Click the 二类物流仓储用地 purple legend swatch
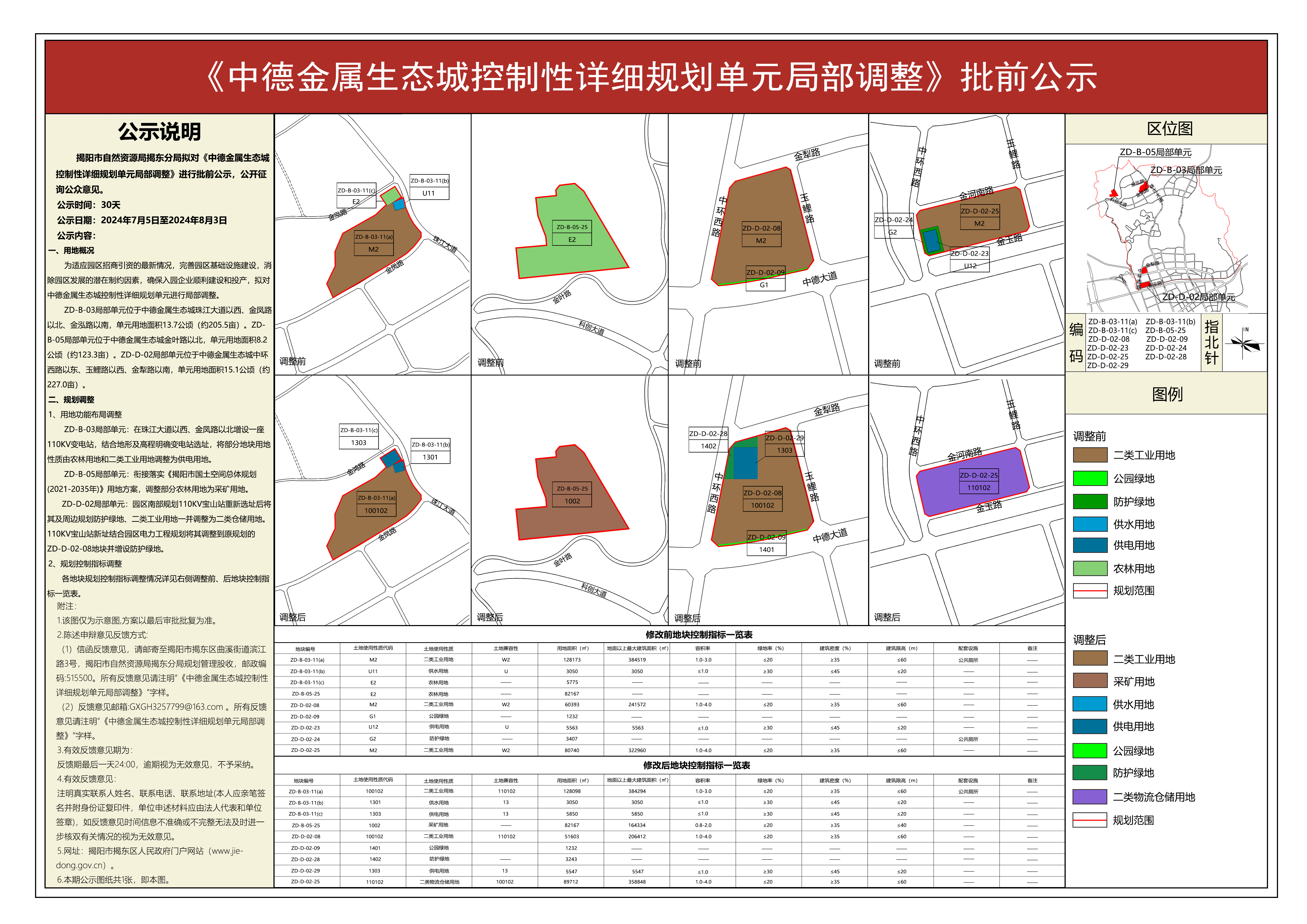This screenshot has height=924, width=1307. (1090, 797)
